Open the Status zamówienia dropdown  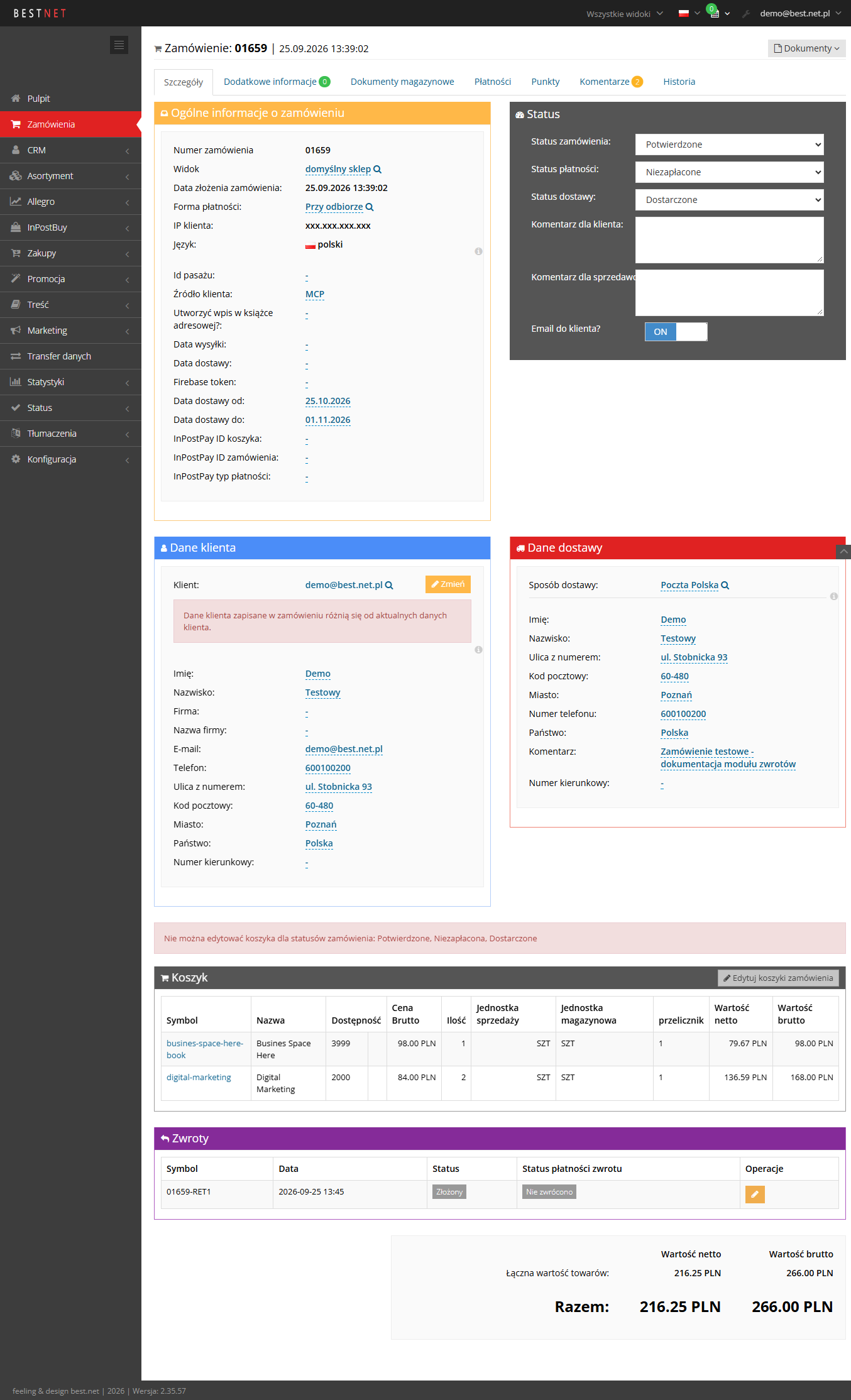point(730,145)
